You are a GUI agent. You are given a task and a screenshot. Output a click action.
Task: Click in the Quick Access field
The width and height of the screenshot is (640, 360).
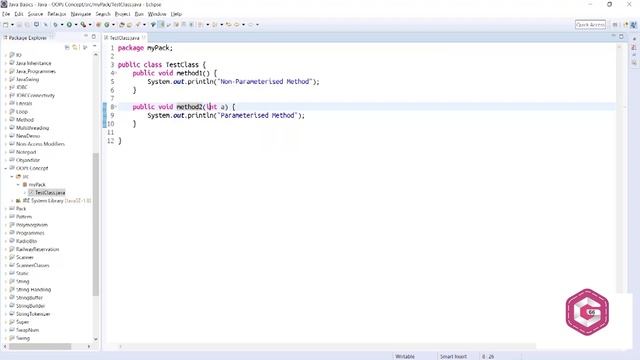click(590, 25)
